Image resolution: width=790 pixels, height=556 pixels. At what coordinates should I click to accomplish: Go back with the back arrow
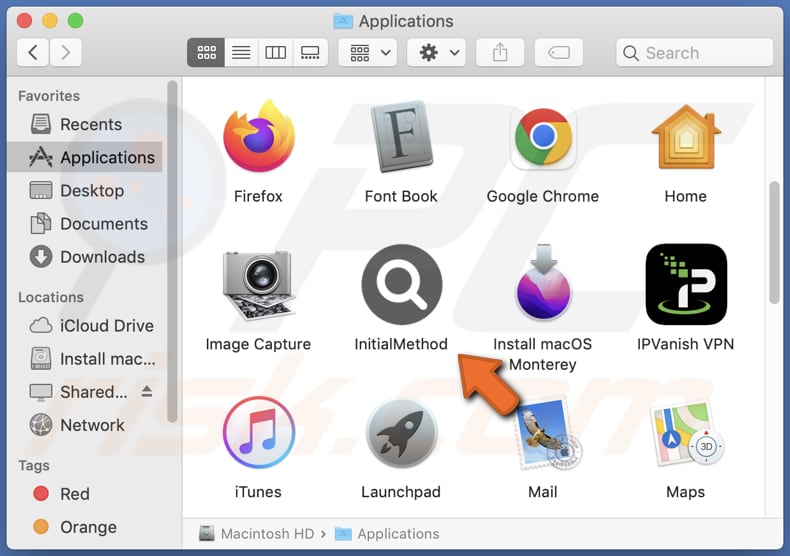[x=33, y=53]
